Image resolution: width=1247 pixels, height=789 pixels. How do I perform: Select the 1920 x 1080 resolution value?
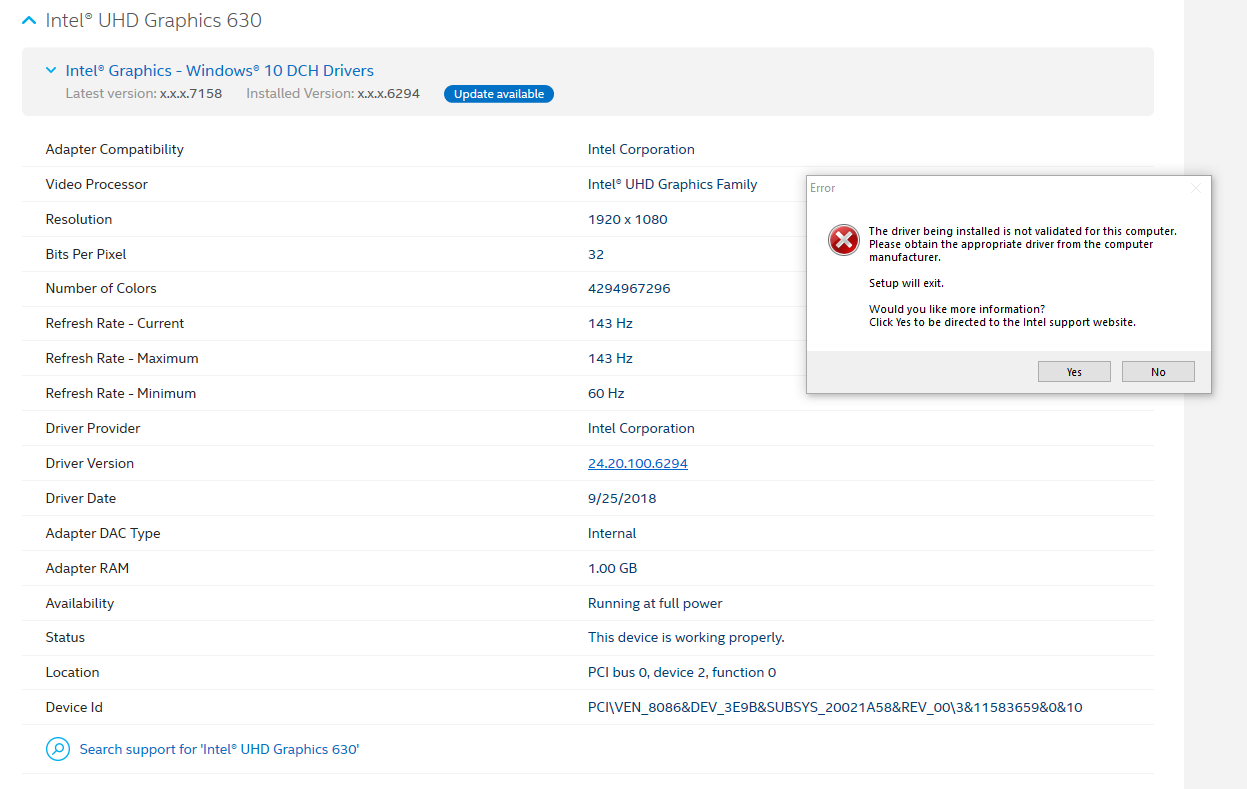[628, 219]
